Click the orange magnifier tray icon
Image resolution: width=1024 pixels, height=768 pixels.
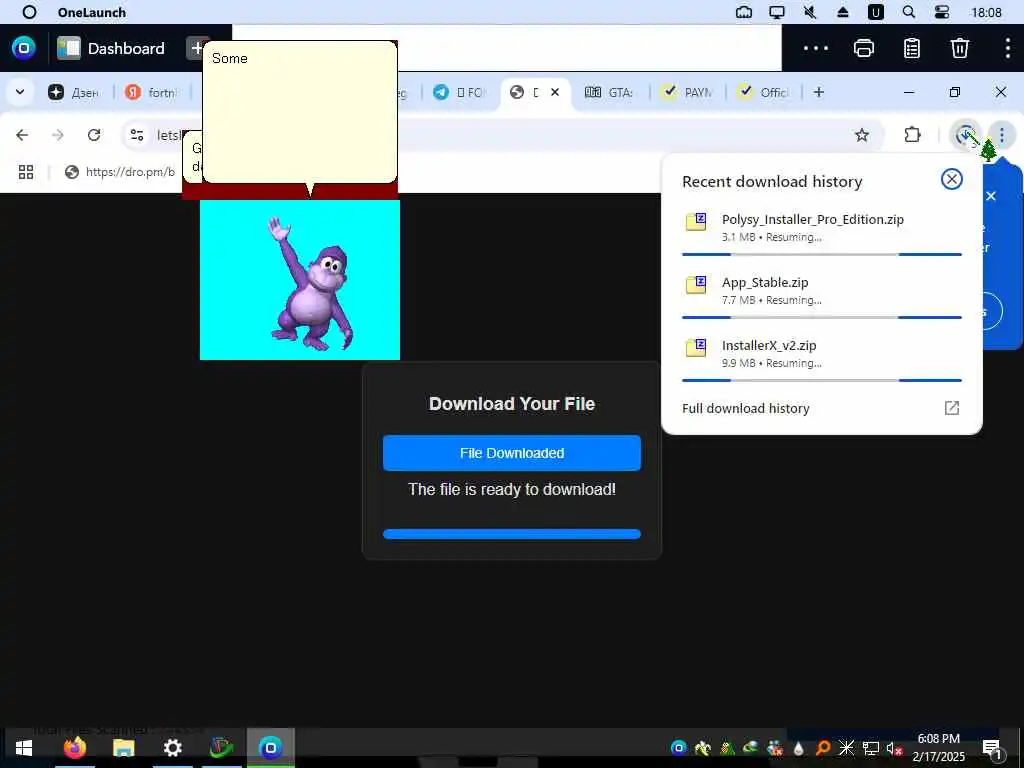[822, 748]
